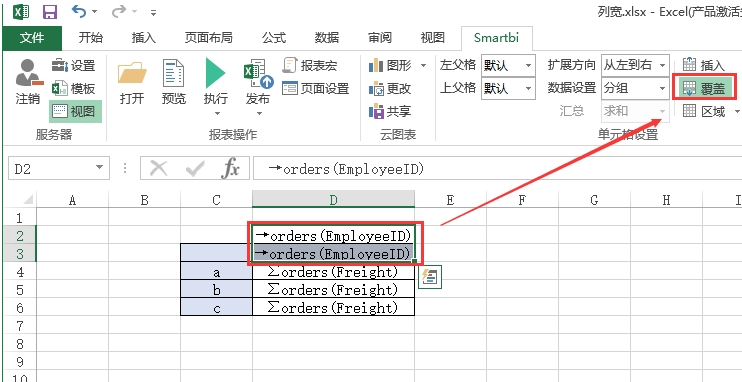Click the paste options smart tag
The height and width of the screenshot is (382, 742).
tap(430, 277)
